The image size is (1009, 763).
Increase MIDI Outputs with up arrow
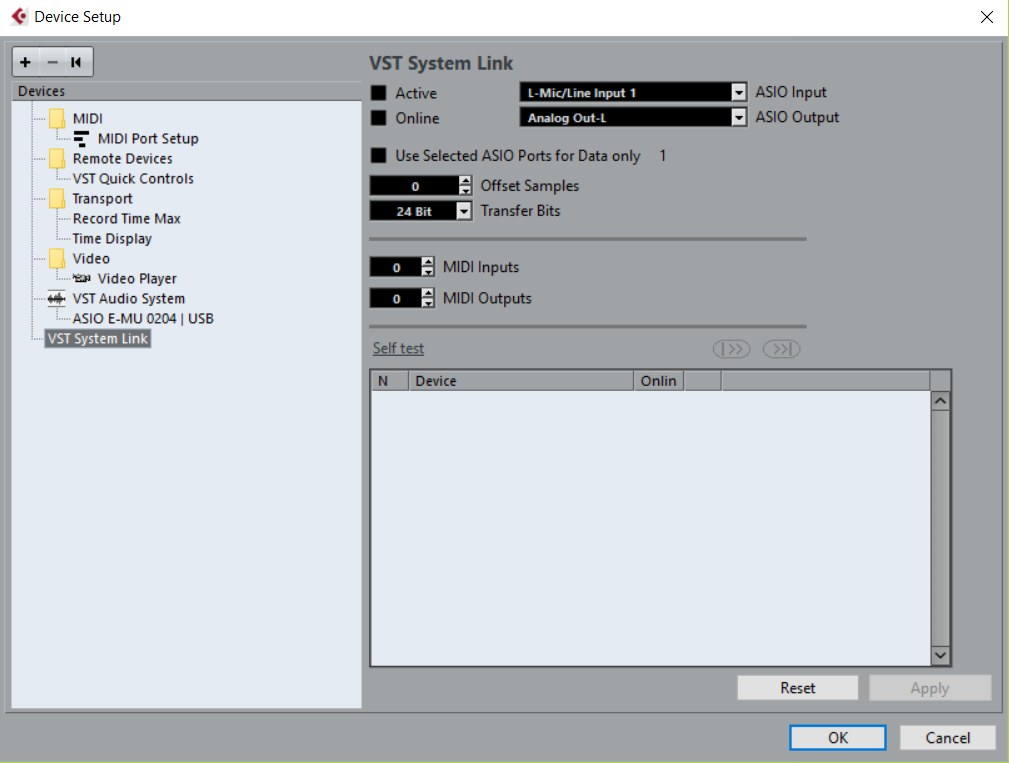(428, 293)
